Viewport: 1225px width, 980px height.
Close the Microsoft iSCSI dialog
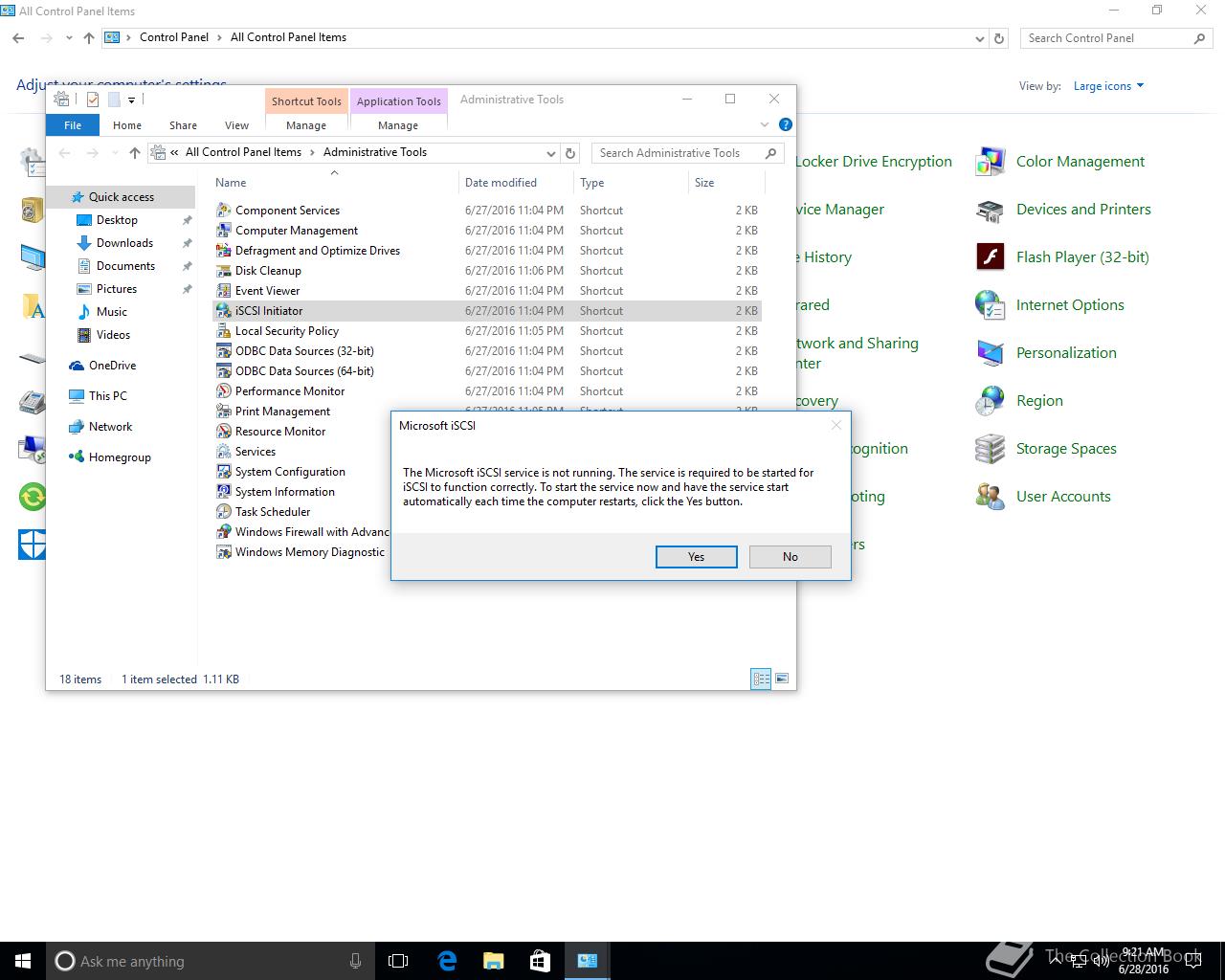click(835, 425)
